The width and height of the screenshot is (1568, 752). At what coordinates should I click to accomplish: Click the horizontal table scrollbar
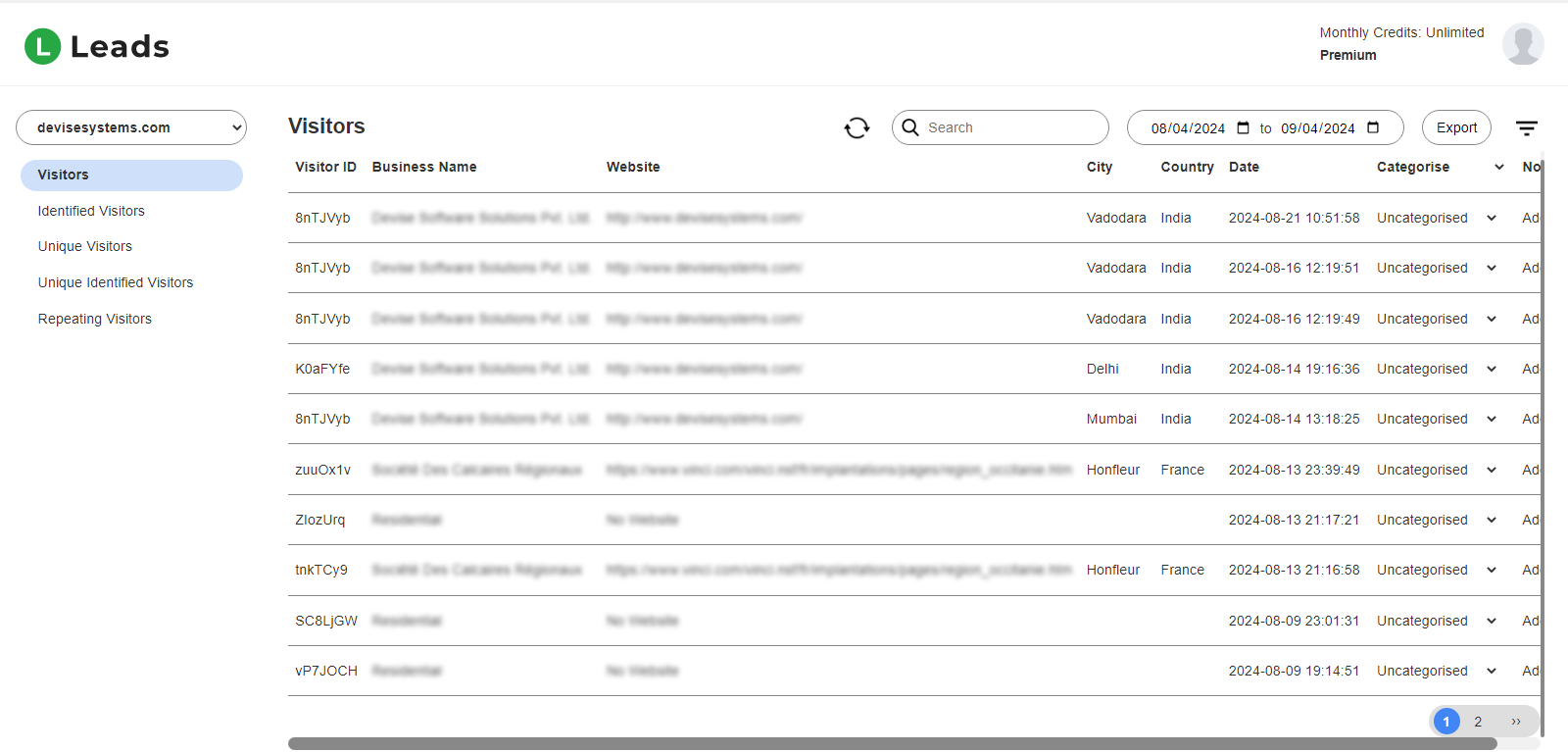coord(892,743)
